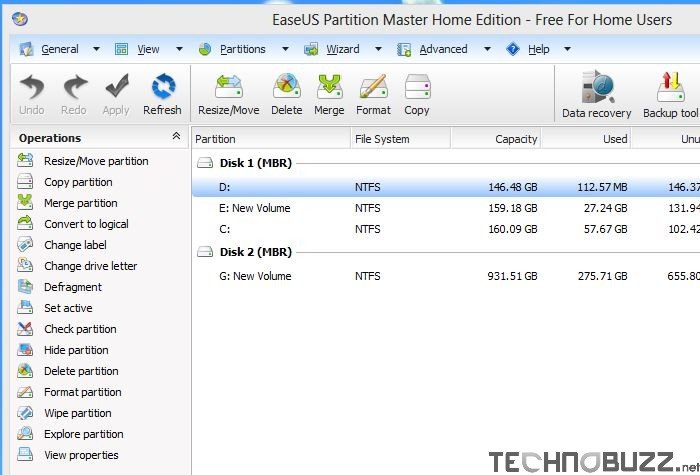Click the Undo toolbar icon
Image resolution: width=700 pixels, height=475 pixels.
click(32, 87)
